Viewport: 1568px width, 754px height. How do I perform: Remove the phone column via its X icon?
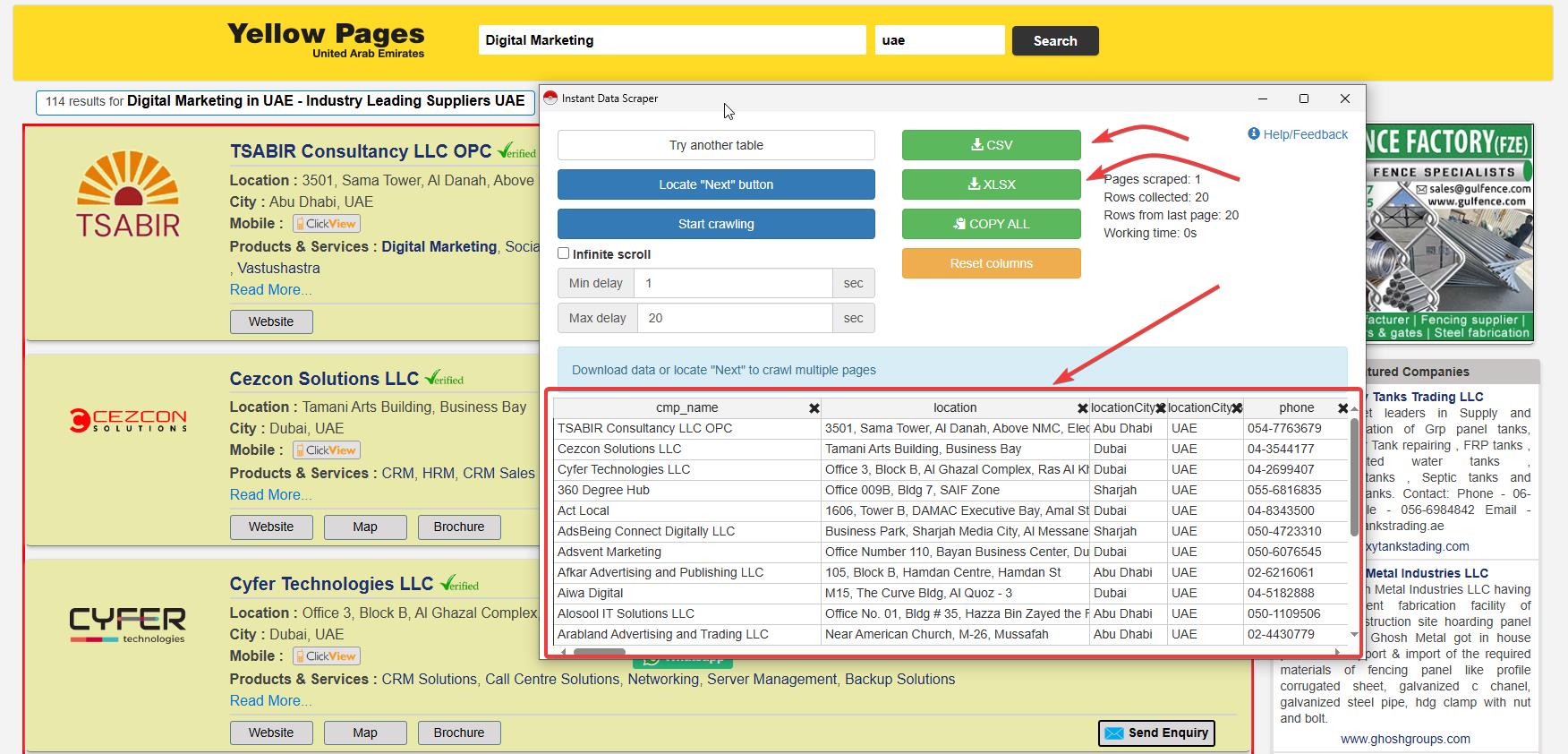[1342, 408]
